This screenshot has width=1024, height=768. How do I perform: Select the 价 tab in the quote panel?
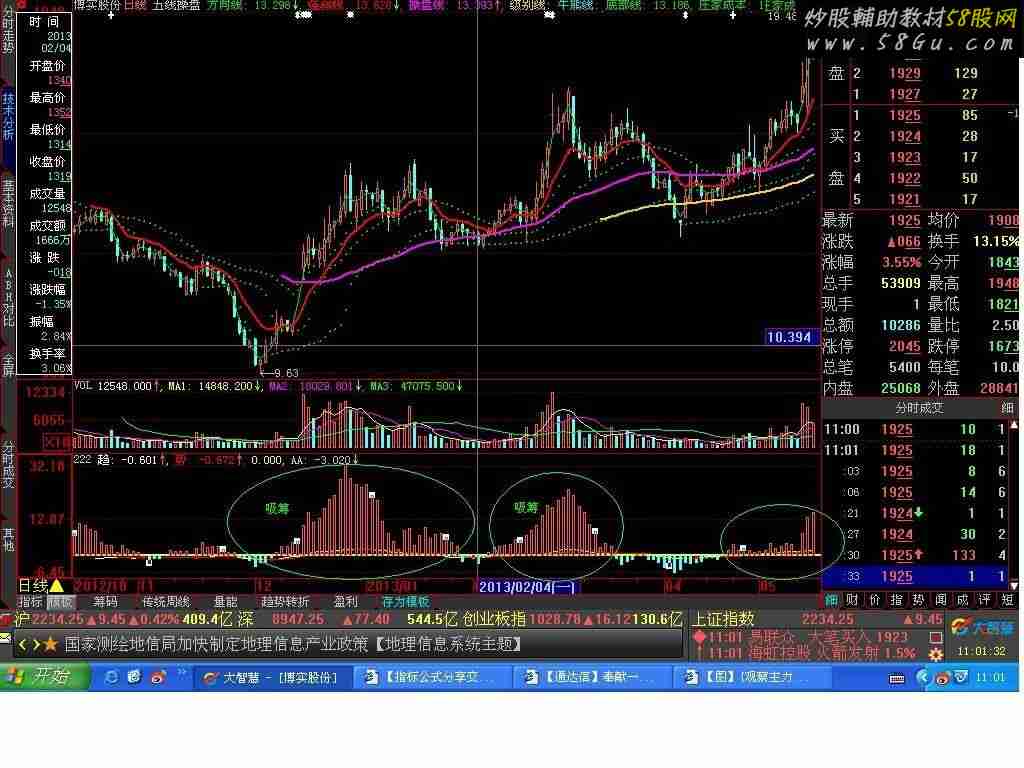tap(874, 600)
